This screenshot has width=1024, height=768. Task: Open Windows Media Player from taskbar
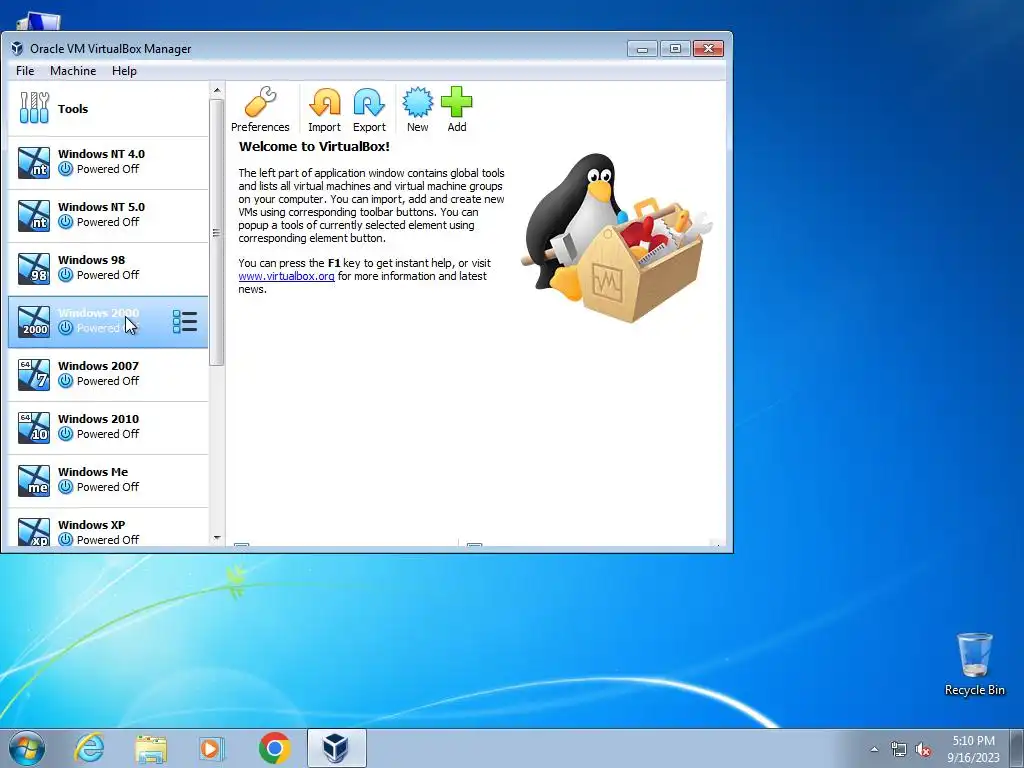pos(212,748)
